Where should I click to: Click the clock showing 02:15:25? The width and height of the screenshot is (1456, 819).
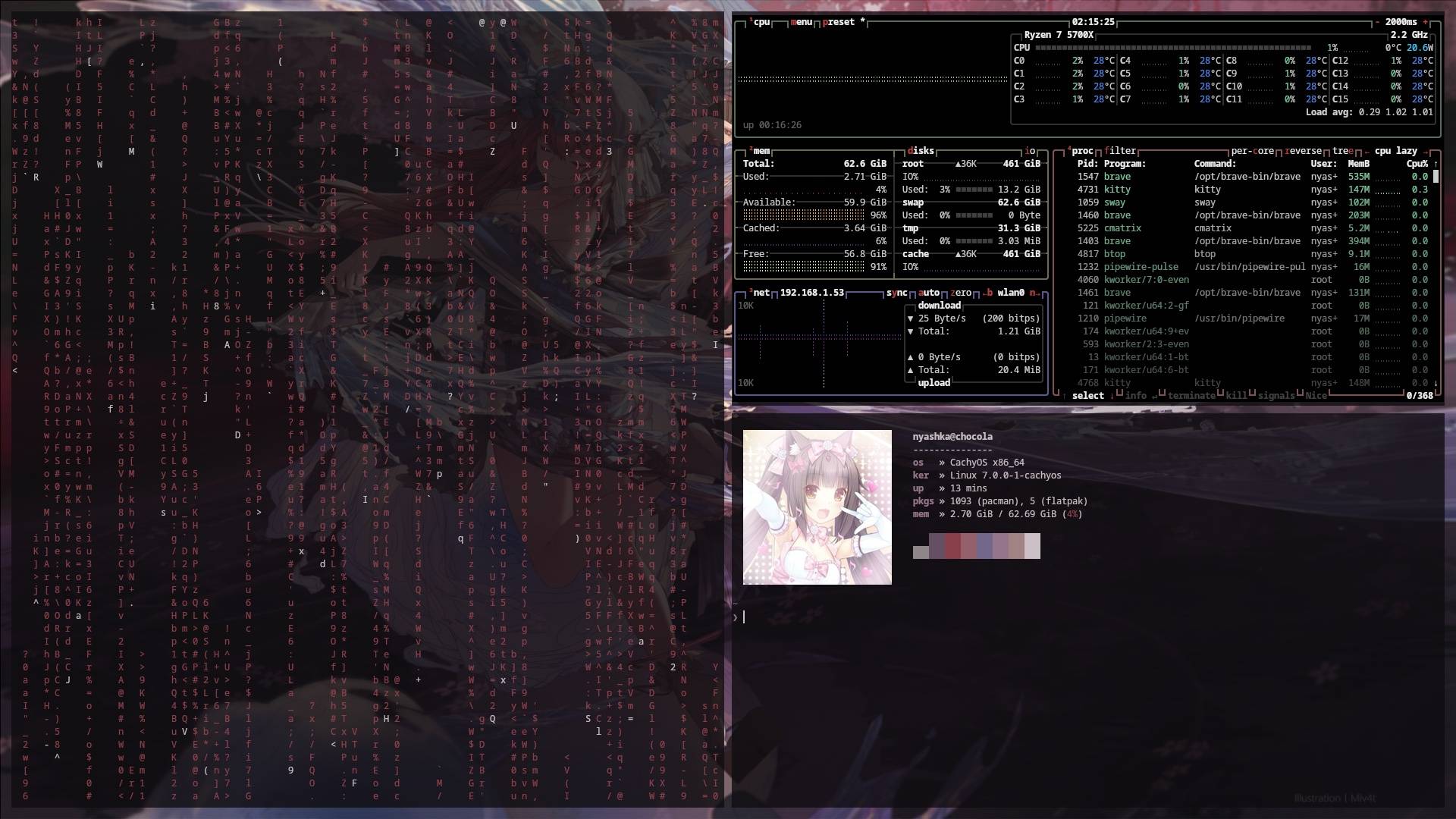[x=1093, y=22]
